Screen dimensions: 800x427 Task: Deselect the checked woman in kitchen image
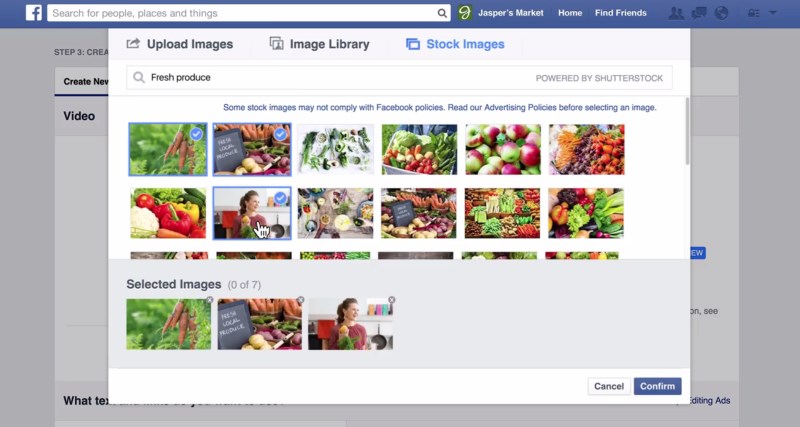pos(280,197)
